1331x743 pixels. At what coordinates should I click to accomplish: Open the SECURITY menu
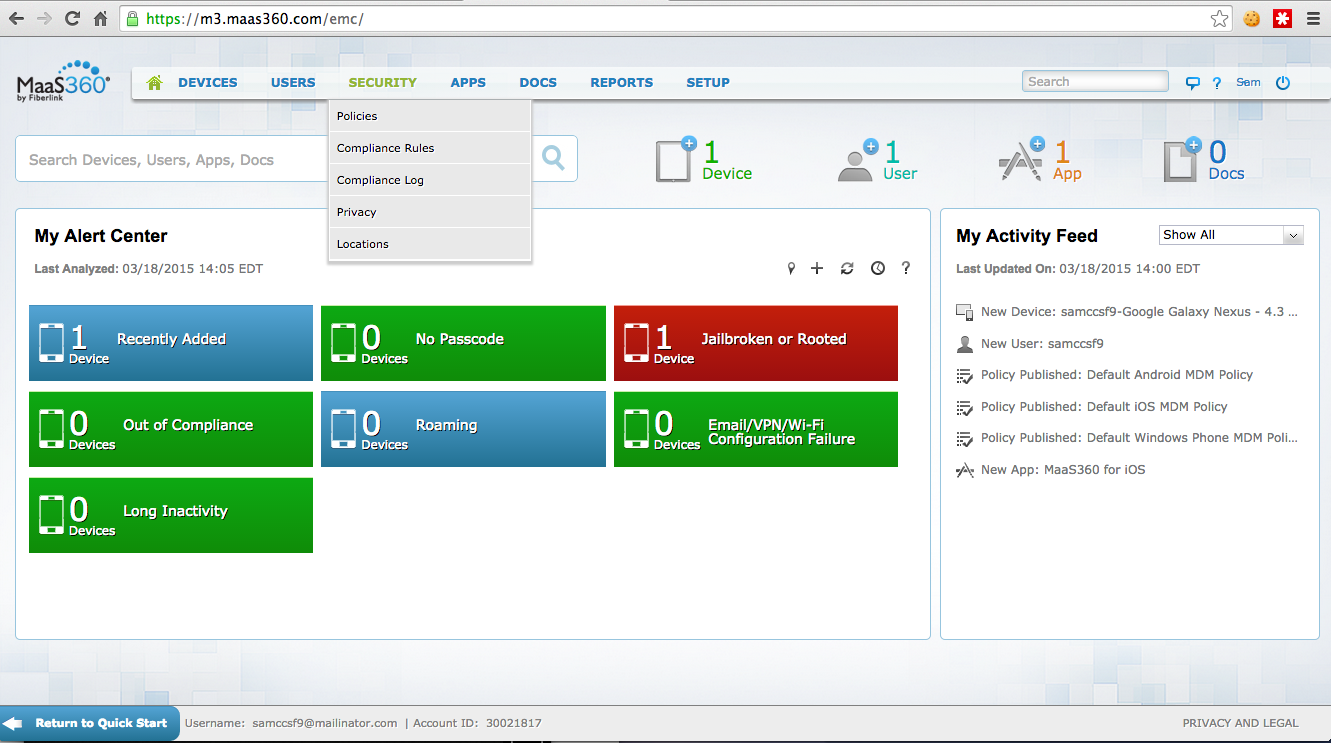(x=383, y=83)
